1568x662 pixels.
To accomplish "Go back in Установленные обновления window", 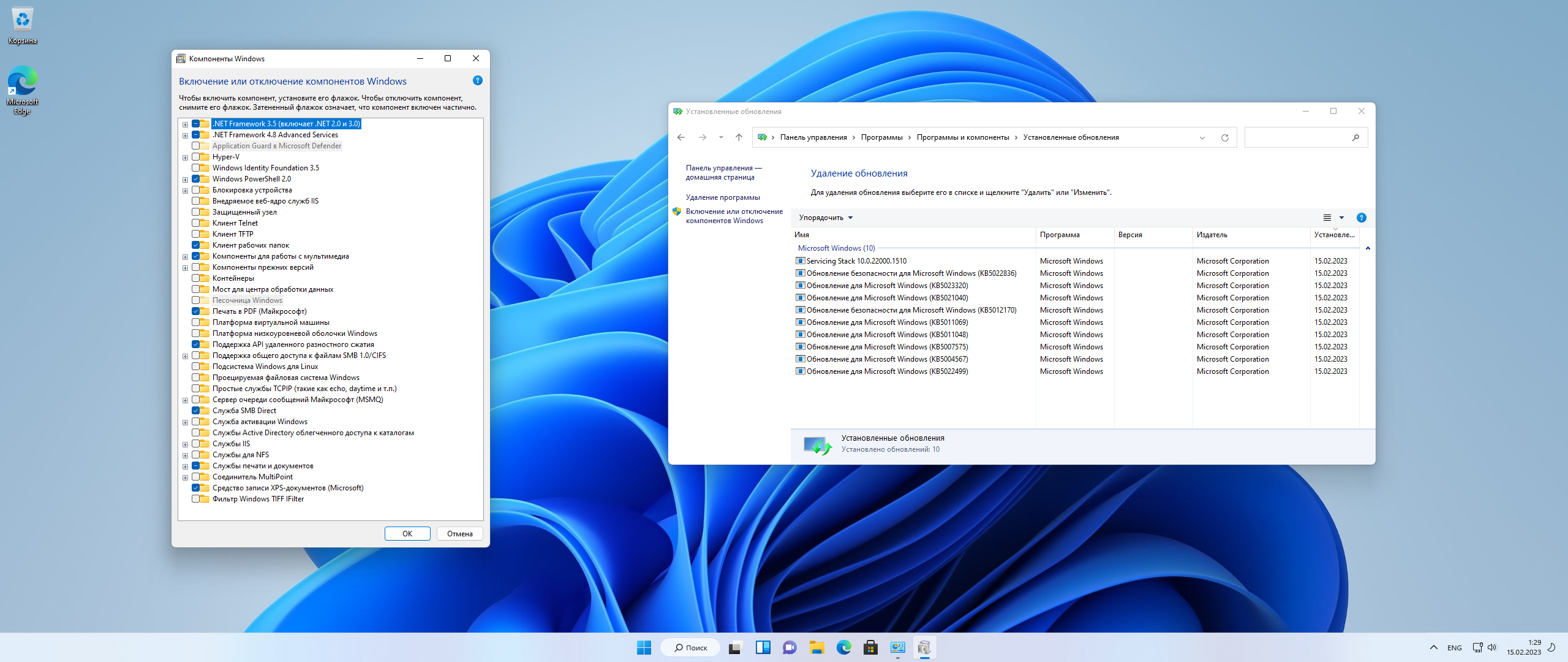I will [681, 137].
